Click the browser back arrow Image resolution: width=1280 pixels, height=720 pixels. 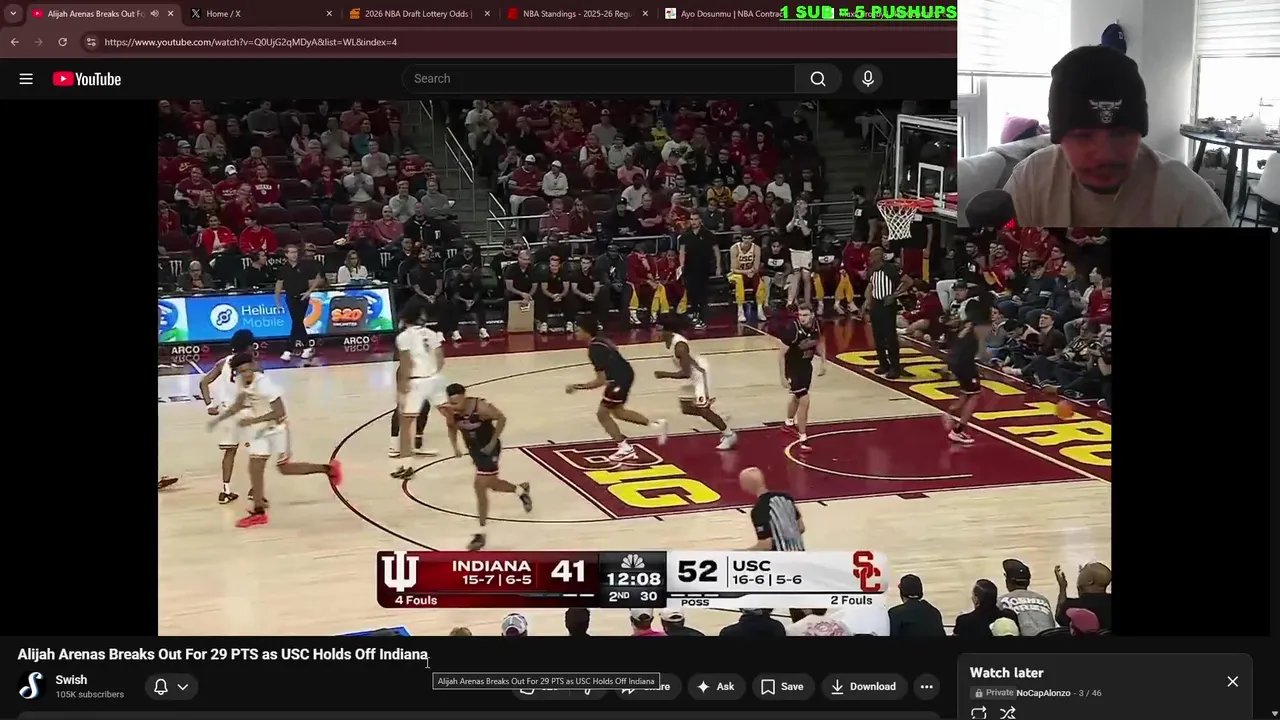click(x=15, y=42)
